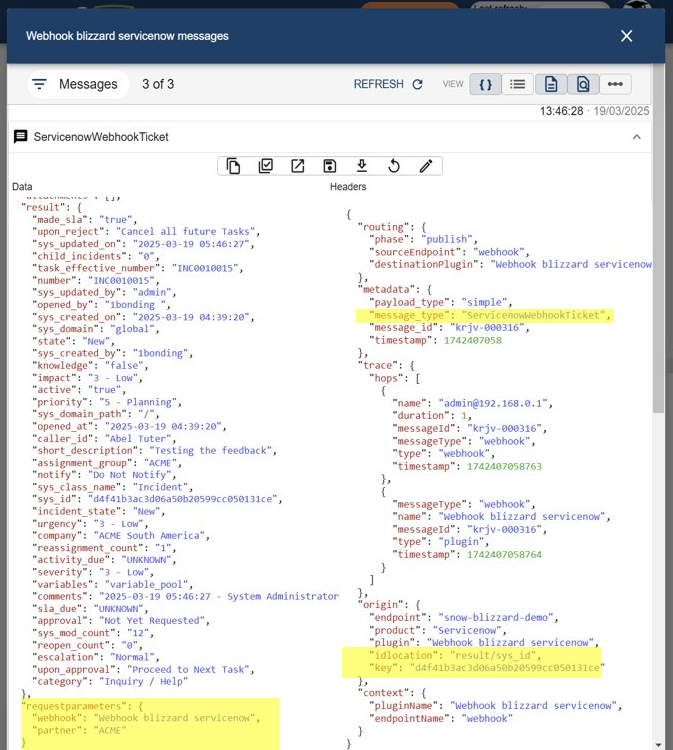Click the '3 of 3' message counter
Image resolution: width=673 pixels, height=750 pixels.
click(x=158, y=84)
